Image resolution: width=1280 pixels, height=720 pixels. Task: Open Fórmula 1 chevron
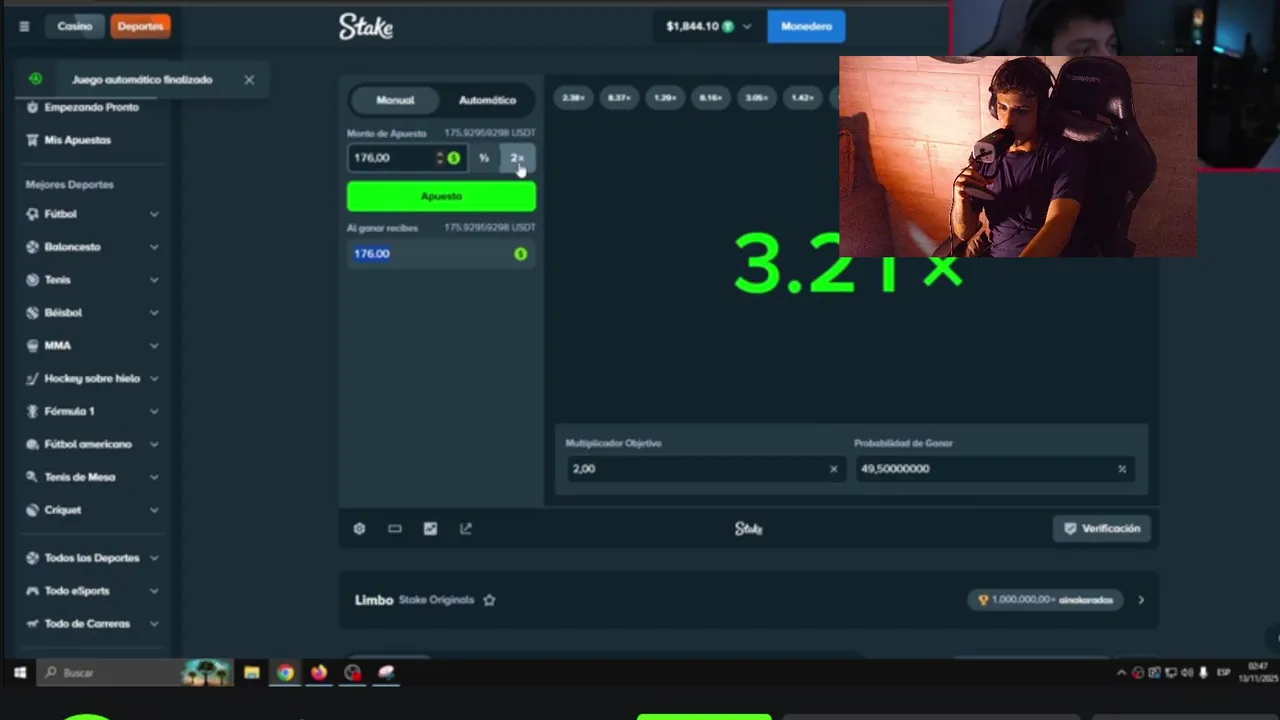(x=154, y=411)
